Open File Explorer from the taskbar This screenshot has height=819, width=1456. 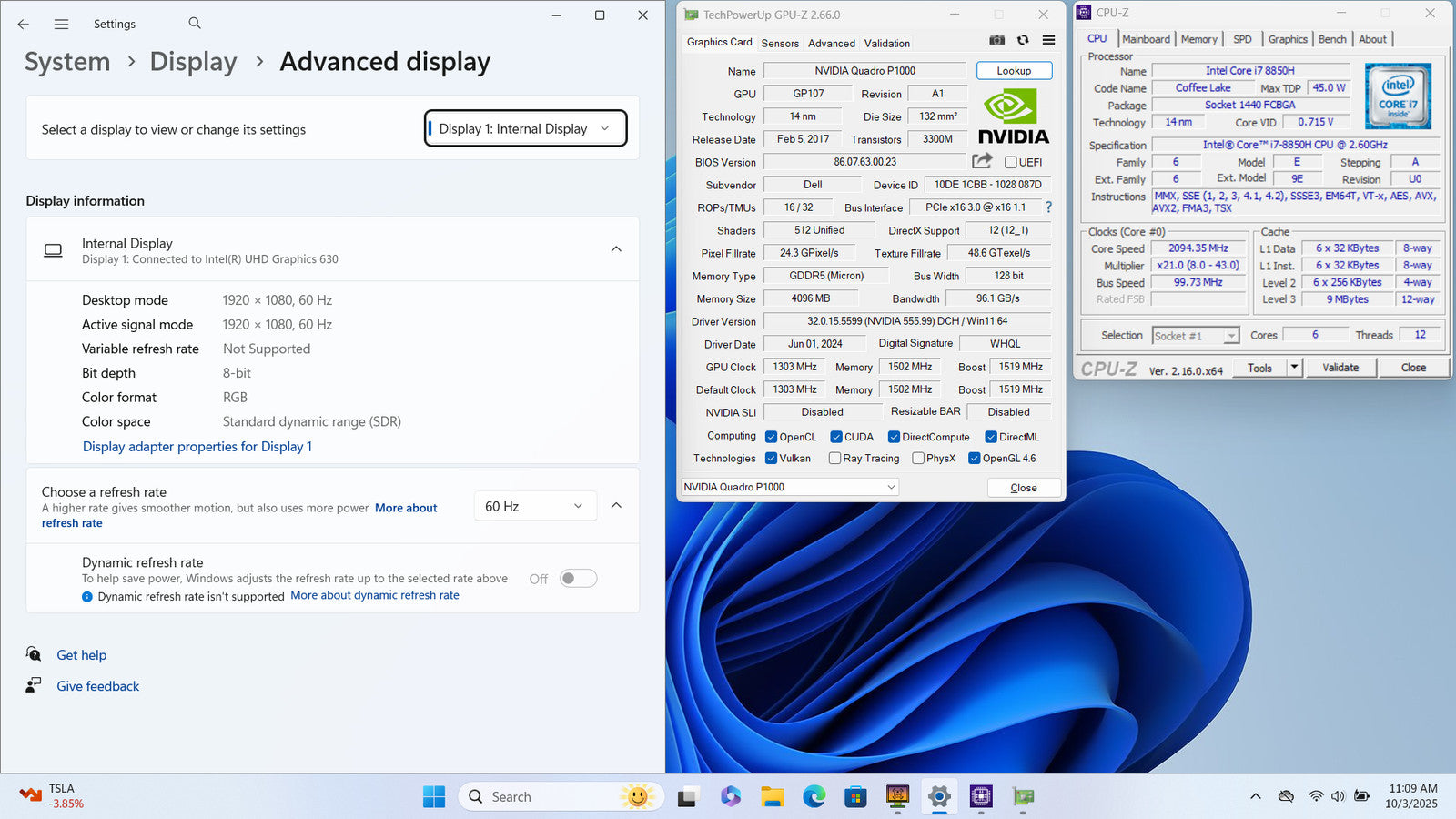point(773,797)
